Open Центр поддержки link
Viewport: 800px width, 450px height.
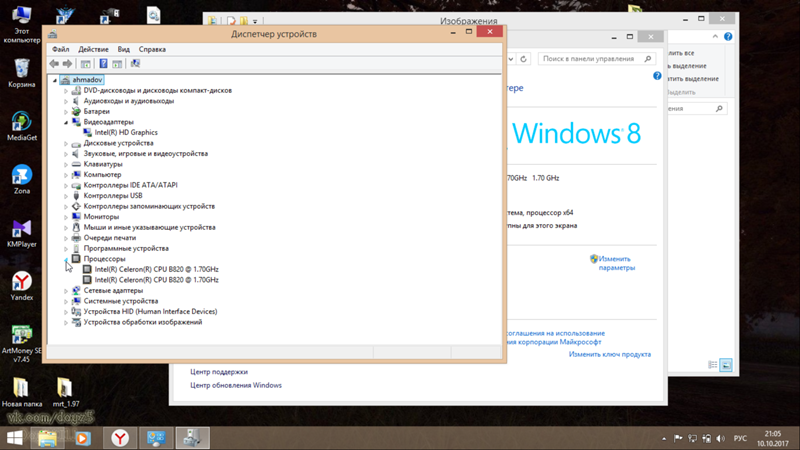click(x=219, y=372)
